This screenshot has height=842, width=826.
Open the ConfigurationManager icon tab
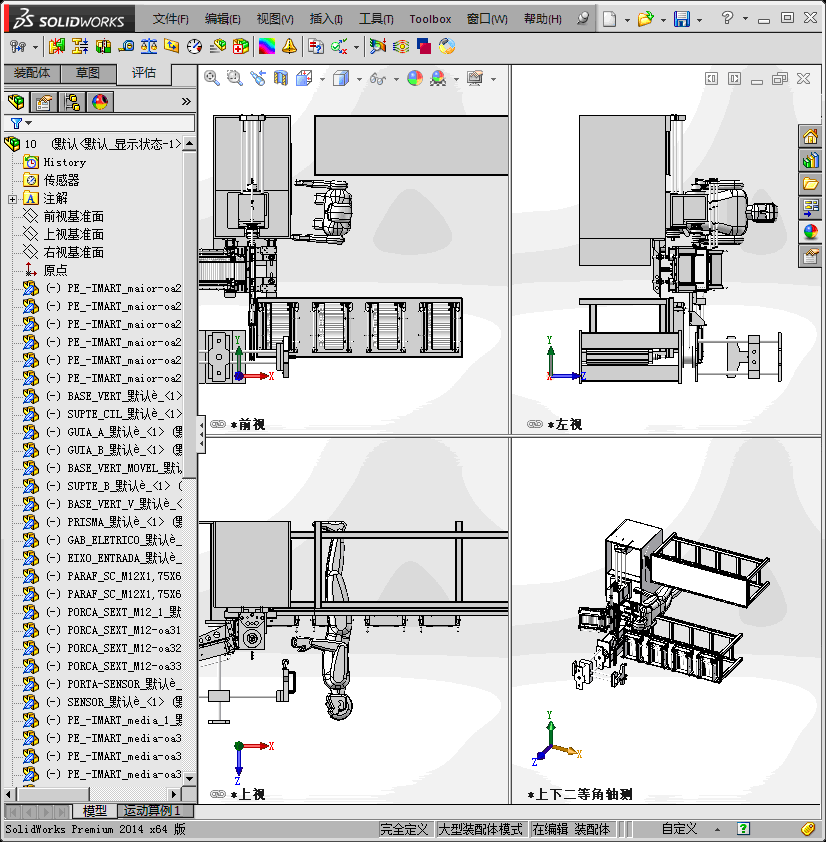[72, 101]
